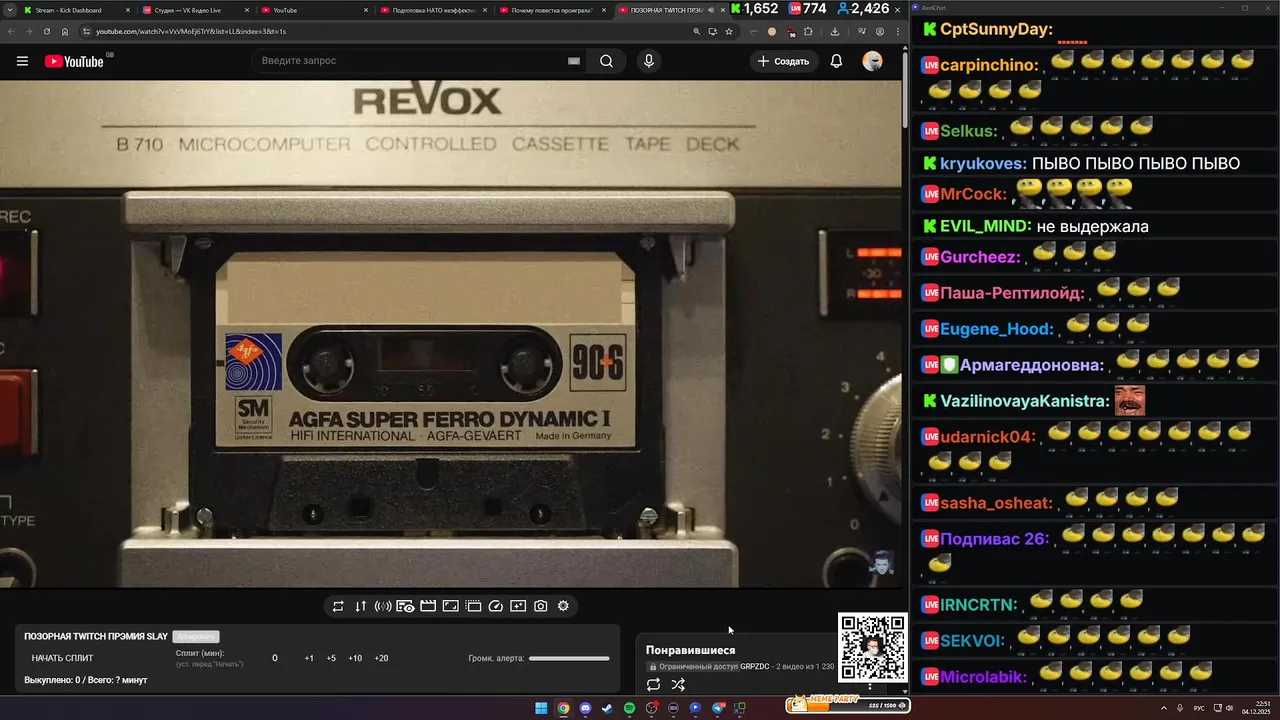The image size is (1280, 720).
Task: Toggle playlist loop in Понравившиеся panel
Action: (x=653, y=685)
